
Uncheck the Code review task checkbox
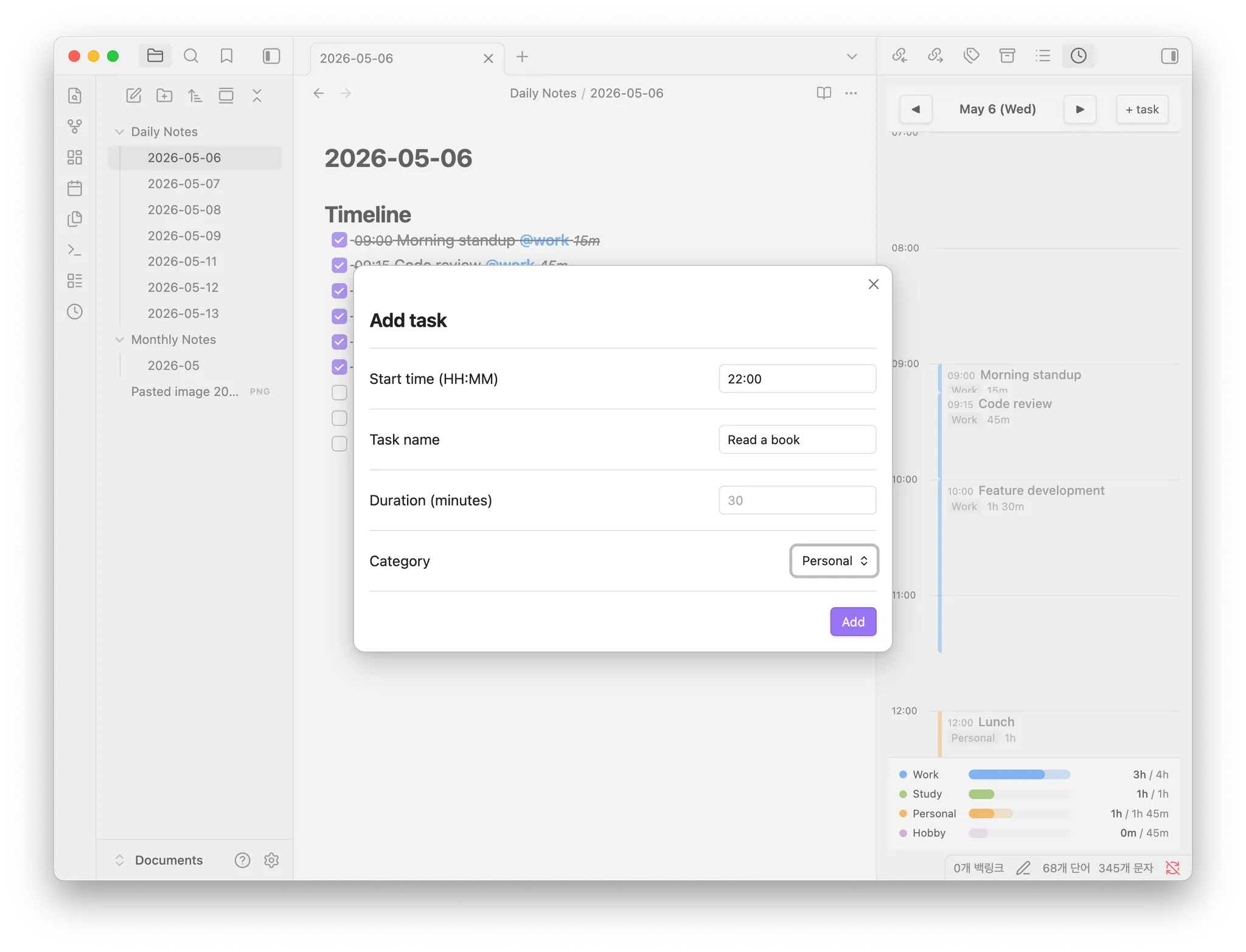[339, 265]
